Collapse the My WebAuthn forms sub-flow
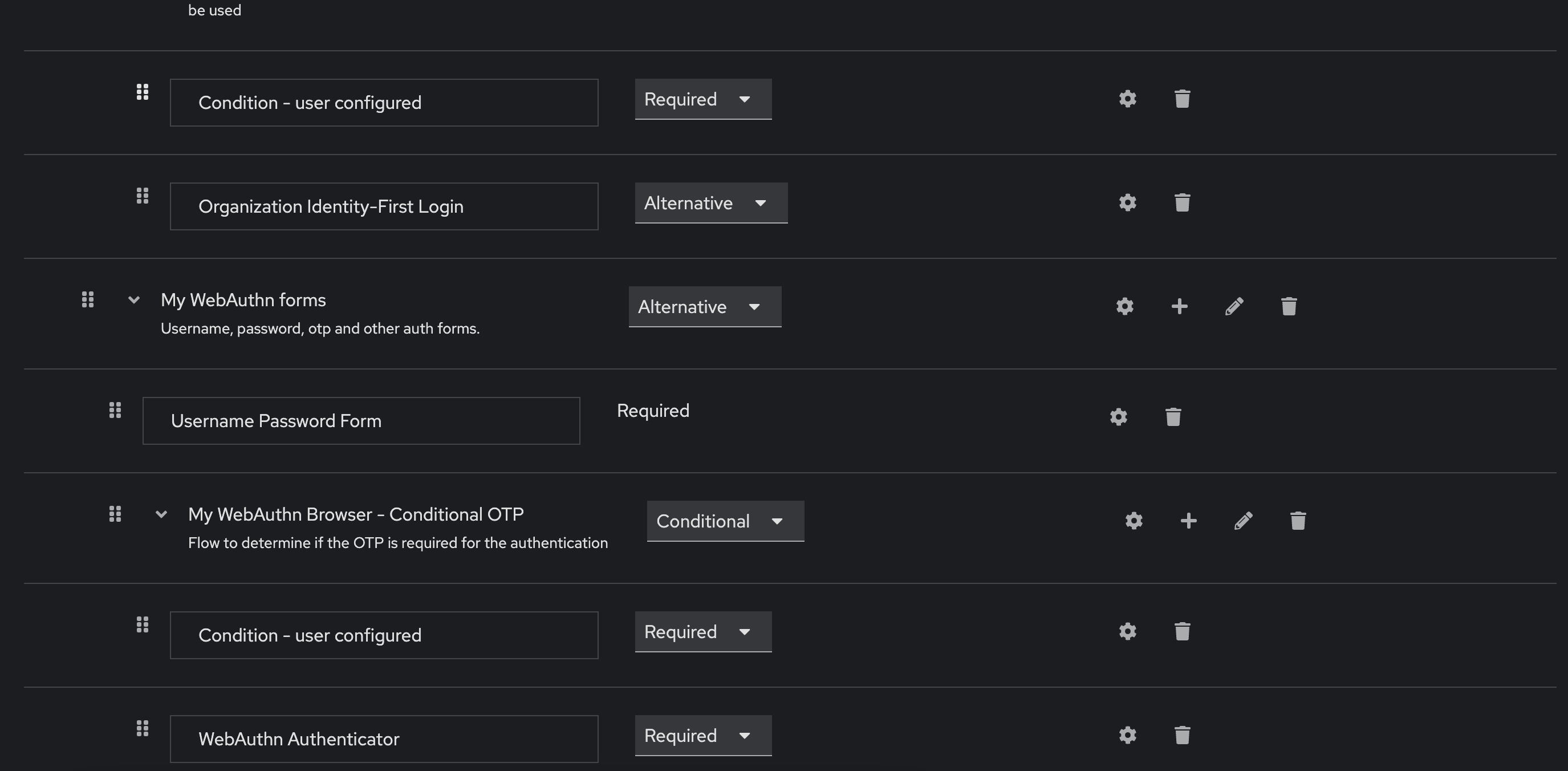Image resolution: width=1568 pixels, height=771 pixels. pos(134,299)
